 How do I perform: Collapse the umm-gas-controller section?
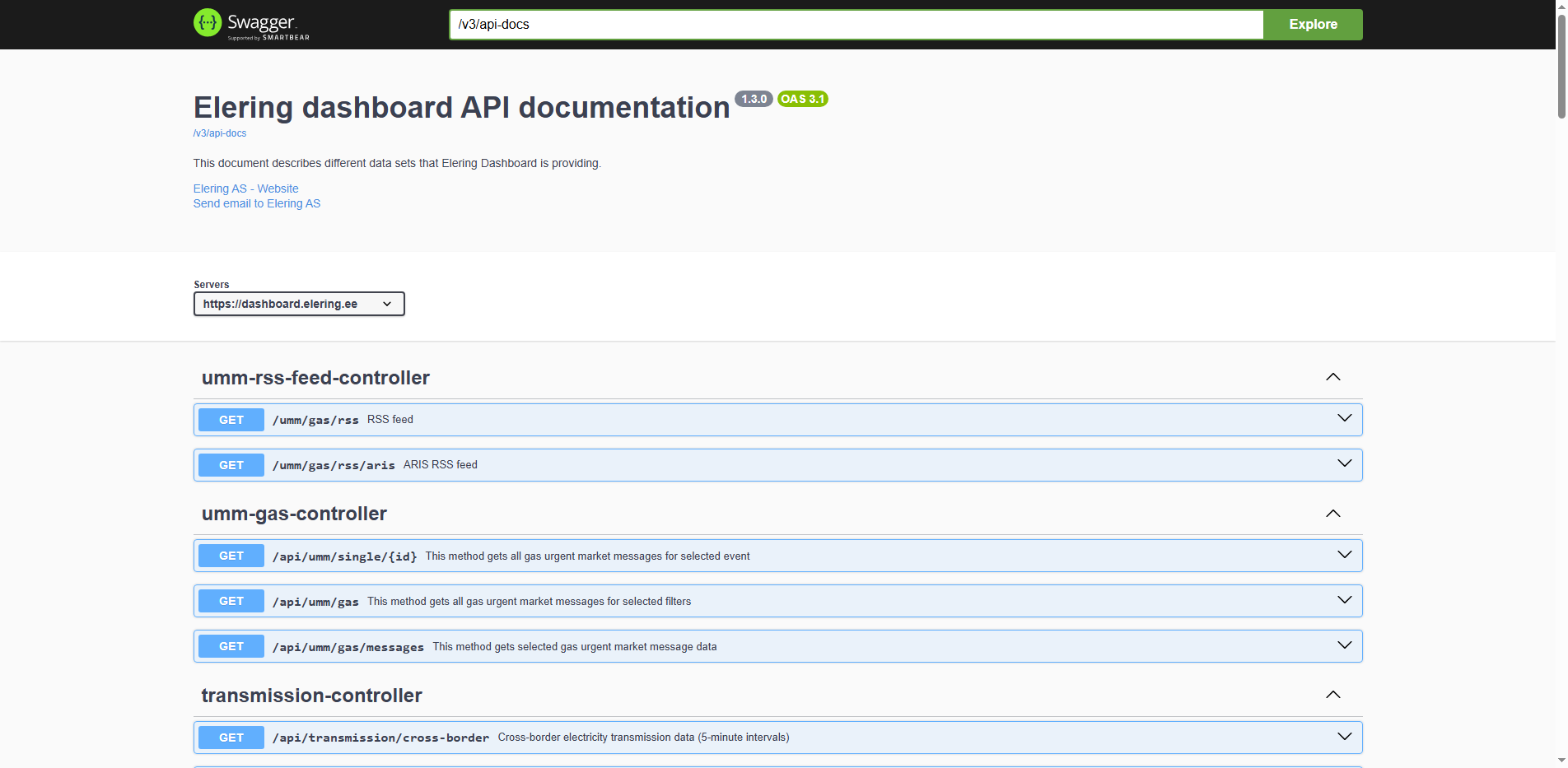pos(1332,513)
